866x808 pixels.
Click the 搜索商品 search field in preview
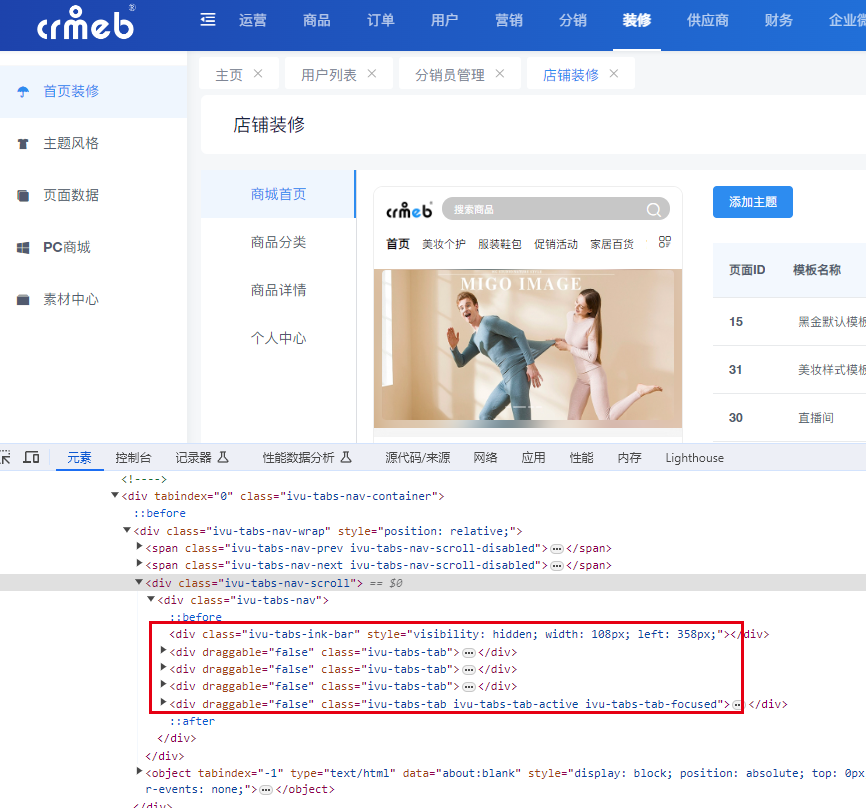556,209
